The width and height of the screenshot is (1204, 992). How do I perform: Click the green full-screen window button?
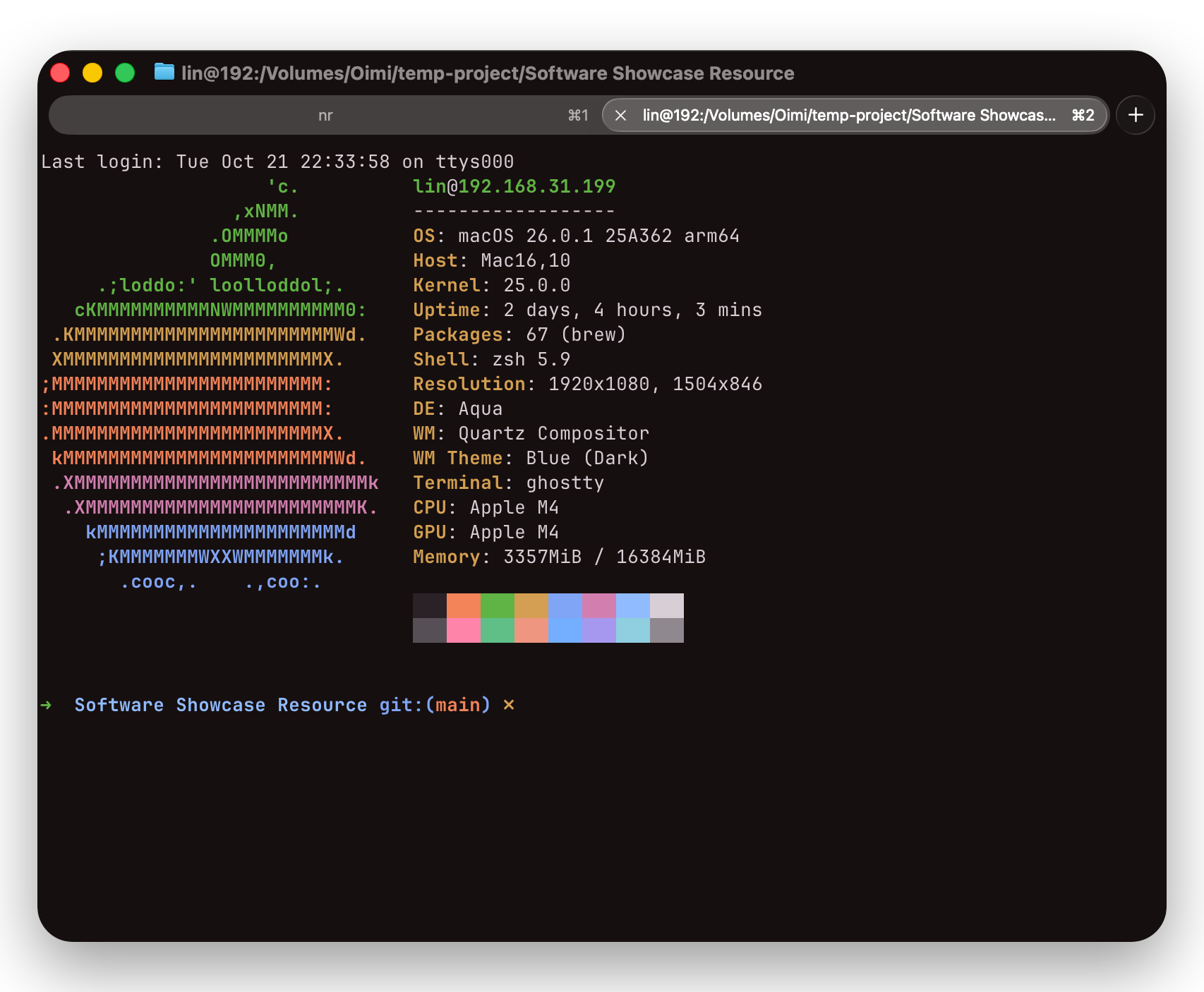click(125, 73)
